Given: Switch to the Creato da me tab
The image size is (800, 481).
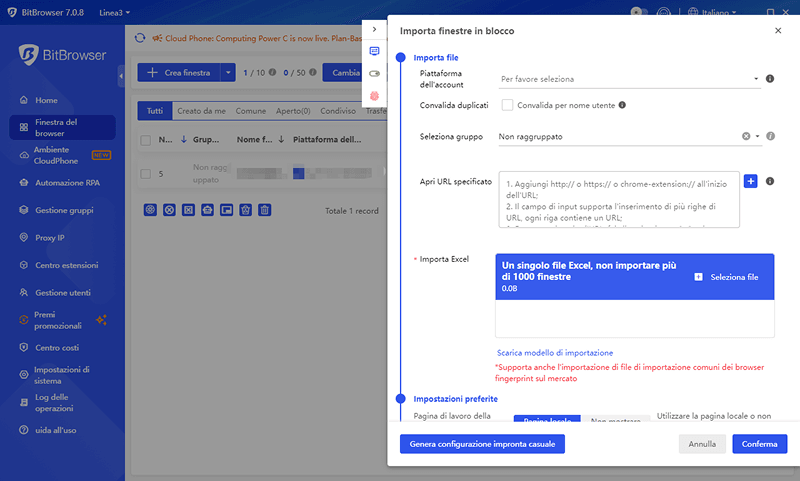Looking at the screenshot, I should (x=202, y=111).
